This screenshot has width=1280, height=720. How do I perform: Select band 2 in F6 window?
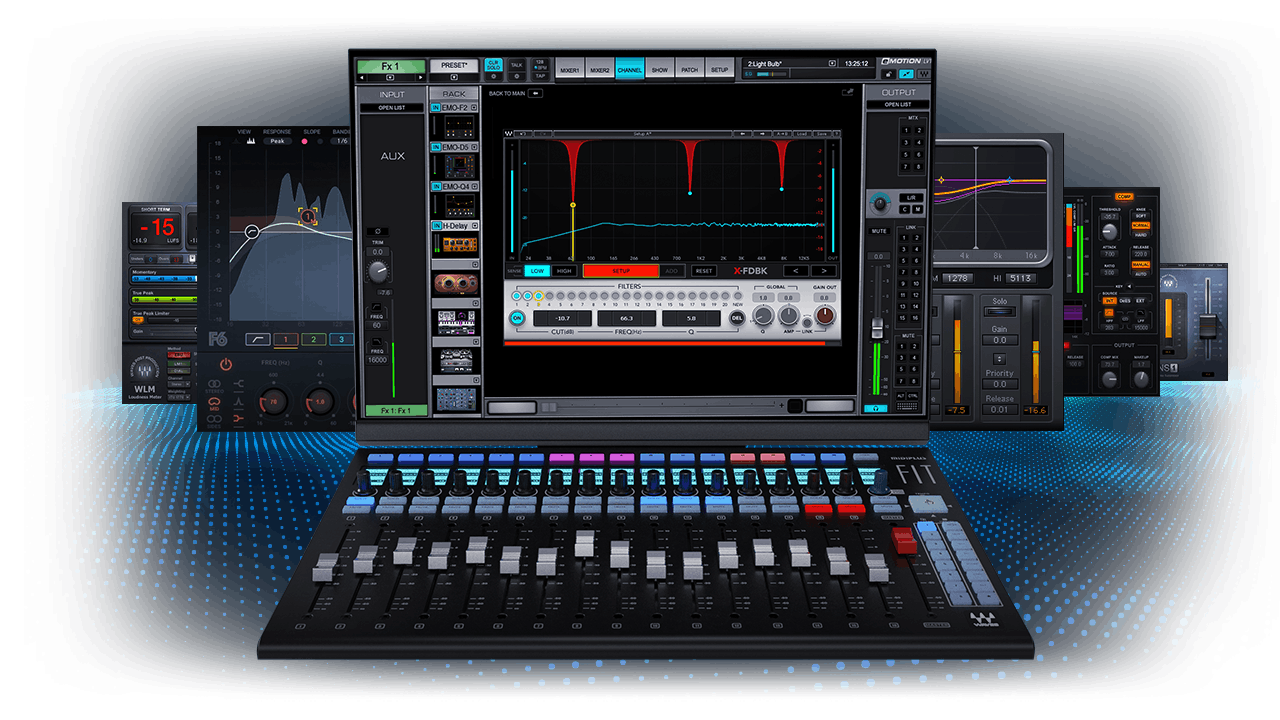tap(313, 339)
